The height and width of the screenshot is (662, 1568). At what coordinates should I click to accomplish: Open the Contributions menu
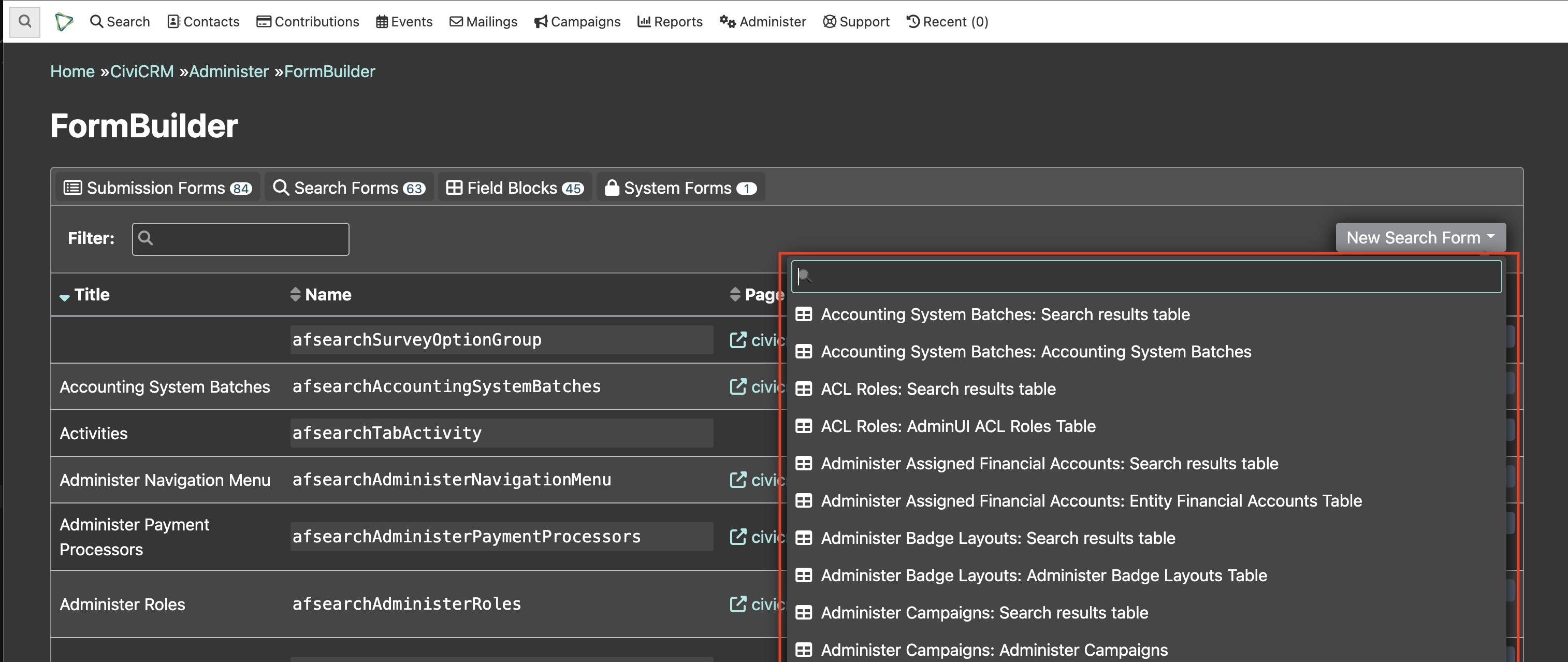(308, 22)
